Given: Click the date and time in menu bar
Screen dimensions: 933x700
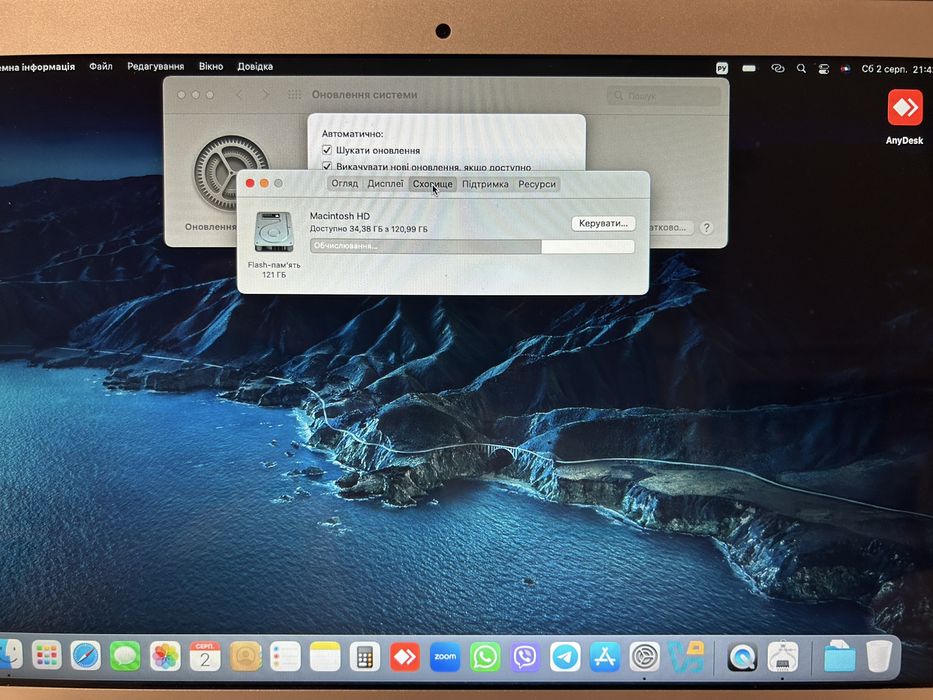Looking at the screenshot, I should tap(896, 69).
